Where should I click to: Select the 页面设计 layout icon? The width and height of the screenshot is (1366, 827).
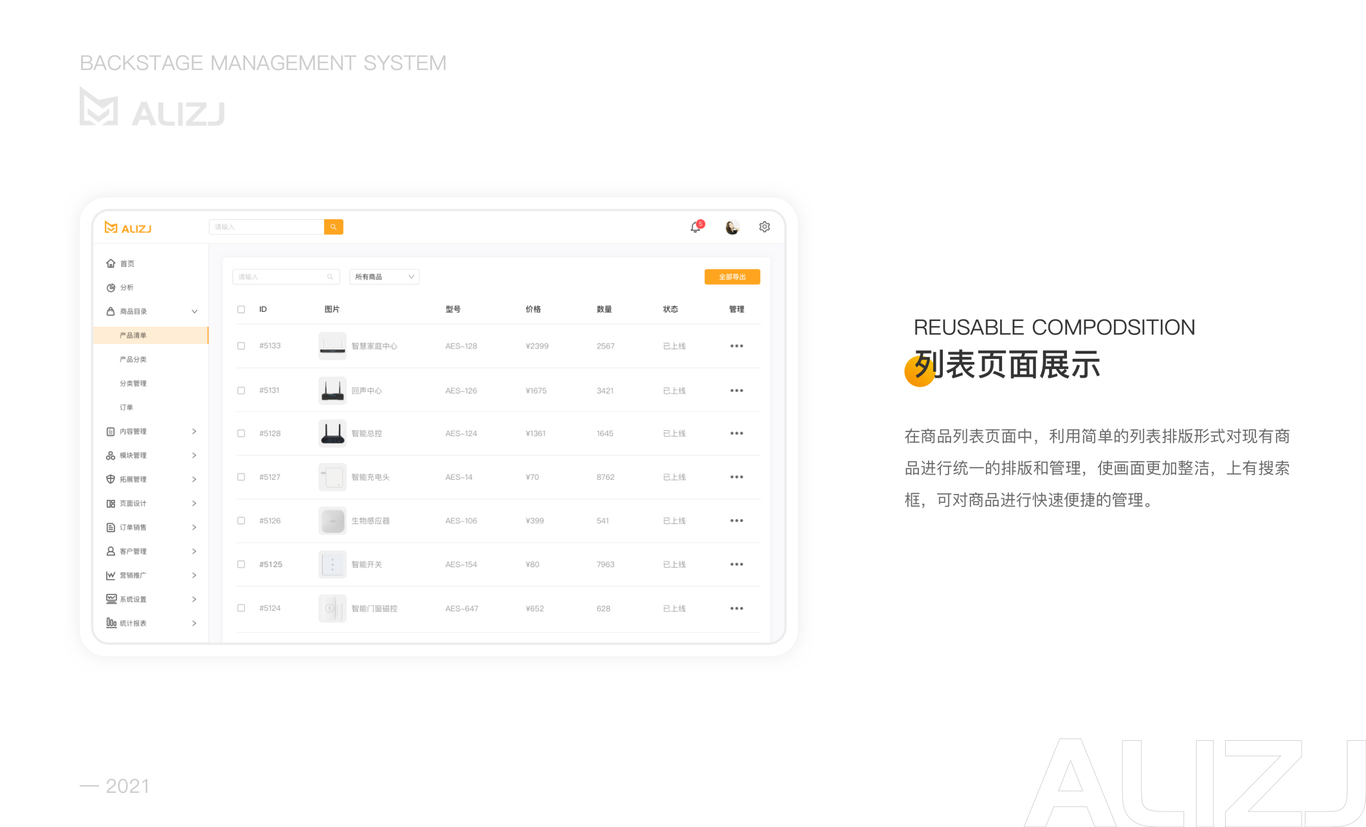pos(111,503)
